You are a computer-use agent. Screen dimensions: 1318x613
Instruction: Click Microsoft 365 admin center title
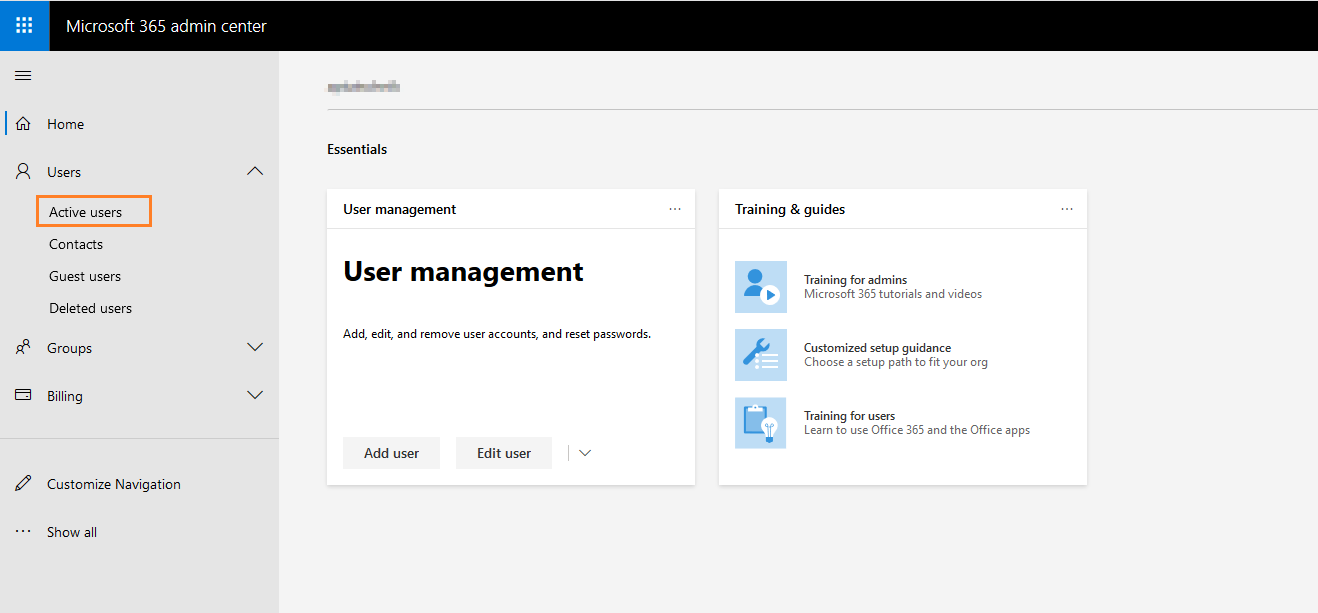(x=166, y=26)
